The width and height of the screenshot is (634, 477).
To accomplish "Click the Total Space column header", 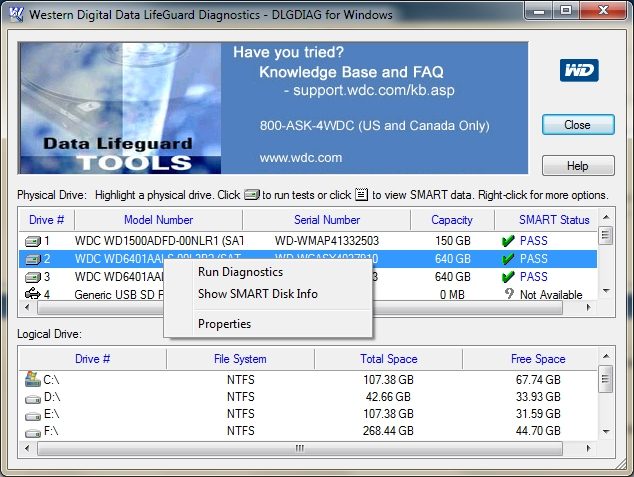I will pos(389,359).
